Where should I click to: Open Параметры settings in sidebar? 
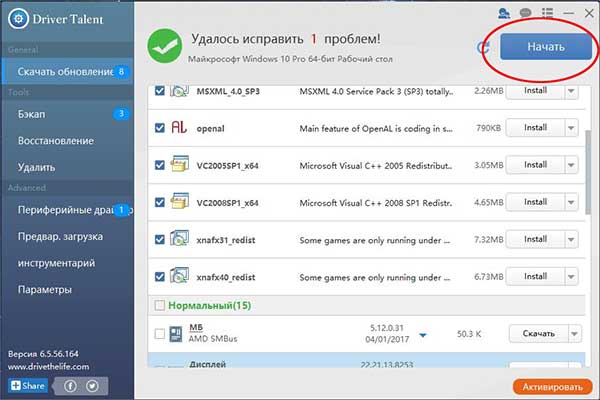(x=67, y=290)
